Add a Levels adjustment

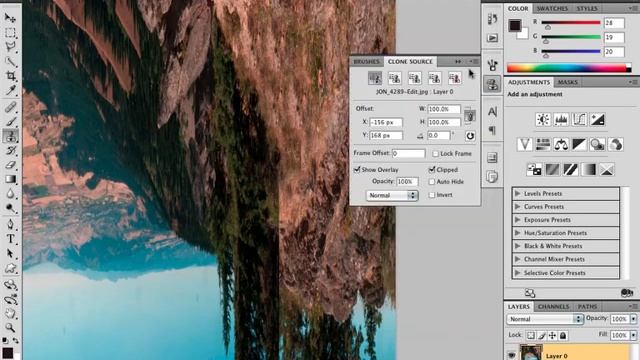click(x=561, y=119)
